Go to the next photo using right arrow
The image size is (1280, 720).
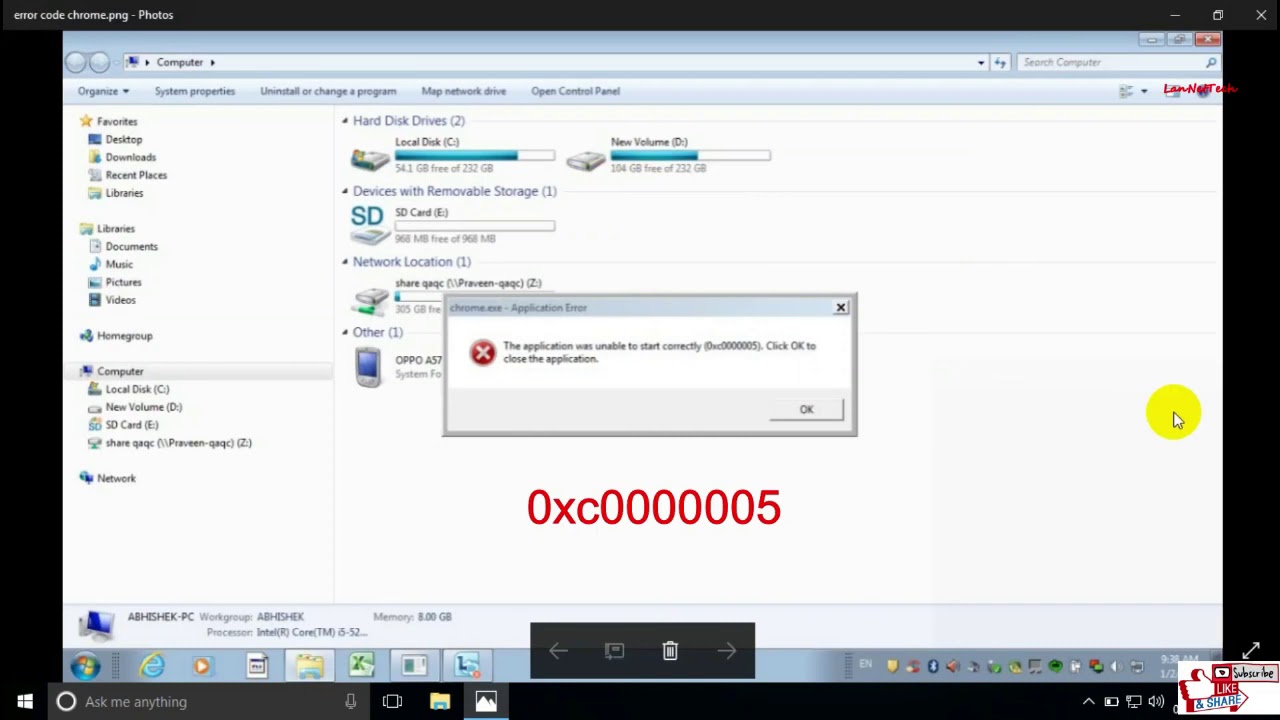point(727,651)
